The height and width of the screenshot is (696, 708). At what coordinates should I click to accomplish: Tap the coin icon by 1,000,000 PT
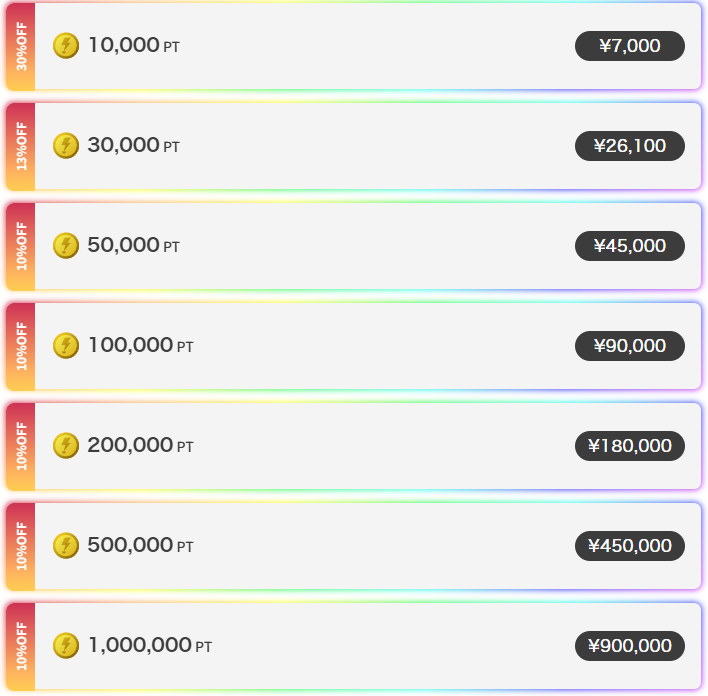[x=66, y=645]
